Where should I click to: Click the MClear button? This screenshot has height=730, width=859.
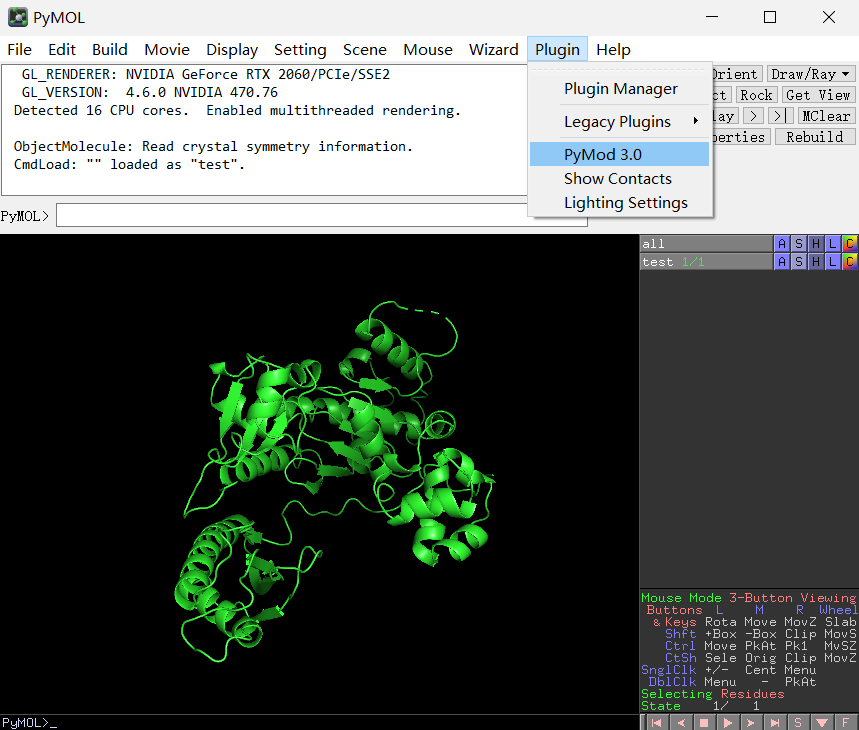[826, 116]
